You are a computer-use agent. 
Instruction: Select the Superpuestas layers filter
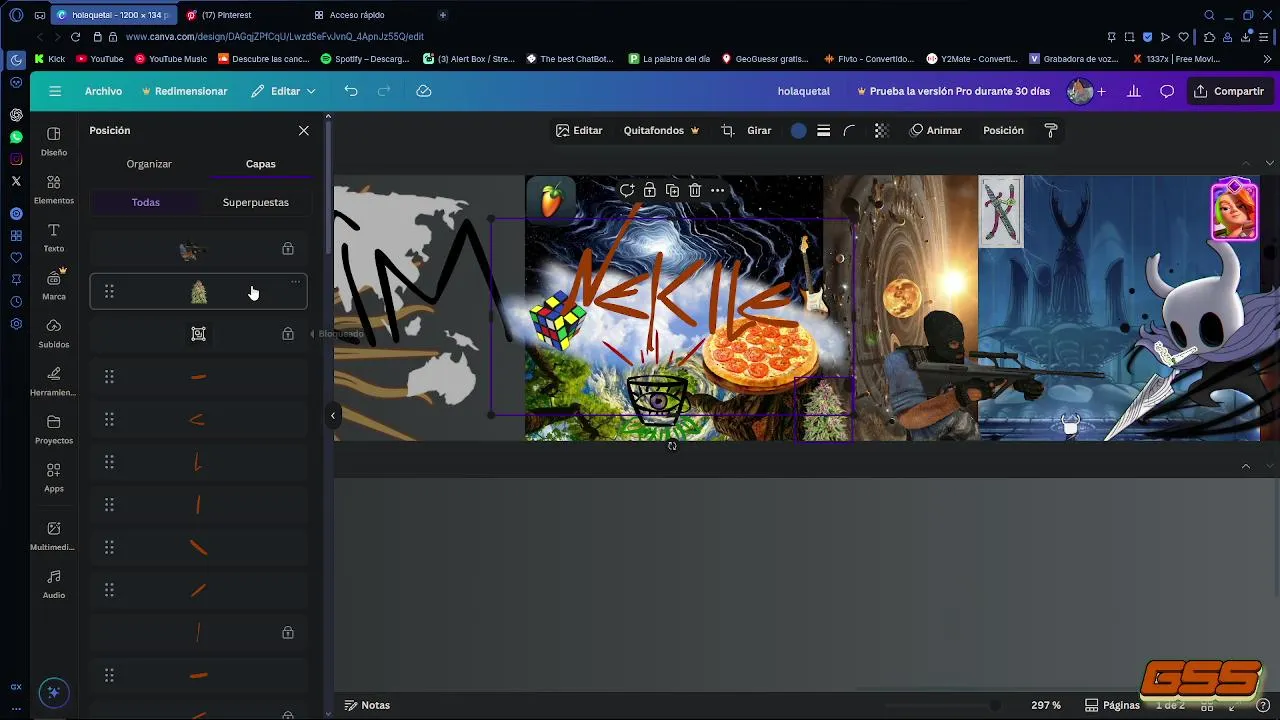click(256, 202)
